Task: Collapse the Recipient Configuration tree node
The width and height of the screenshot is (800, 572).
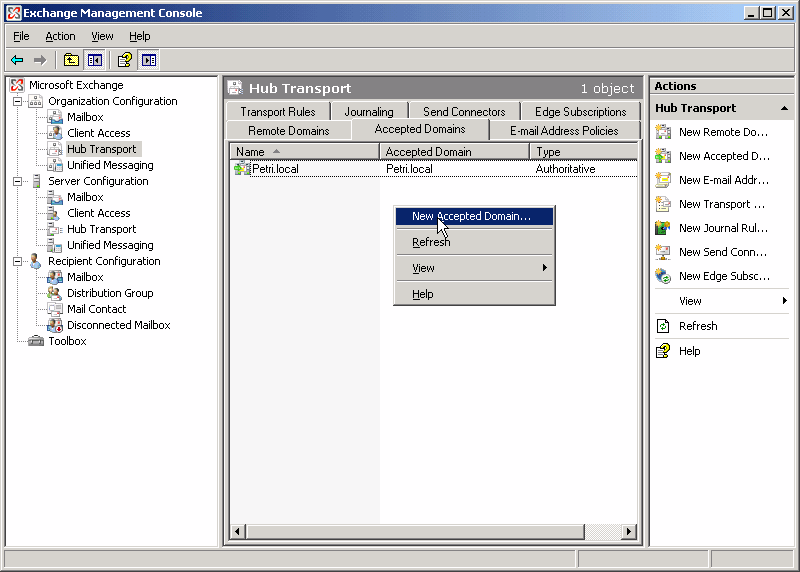Action: point(17,261)
